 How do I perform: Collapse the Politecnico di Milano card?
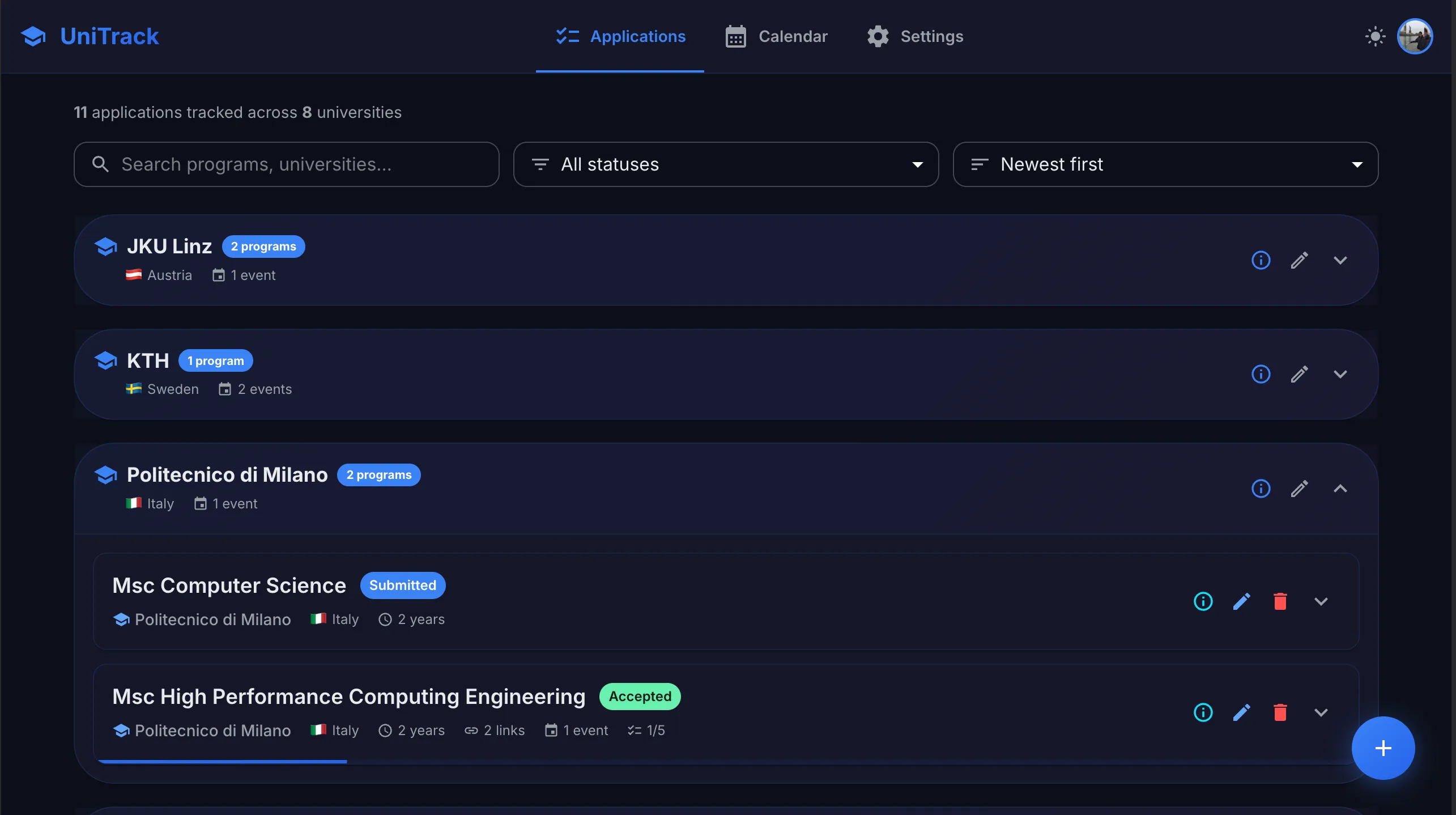coord(1340,489)
